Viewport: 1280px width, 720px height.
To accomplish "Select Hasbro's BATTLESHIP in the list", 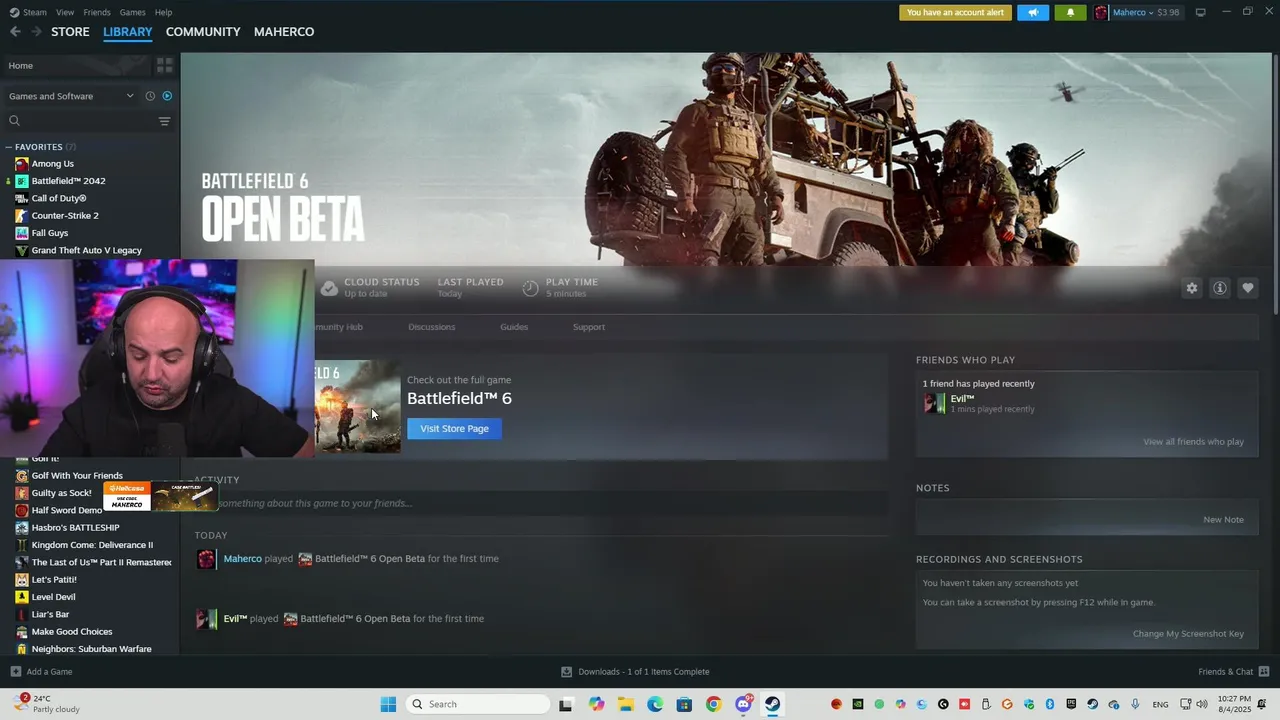I will (75, 528).
